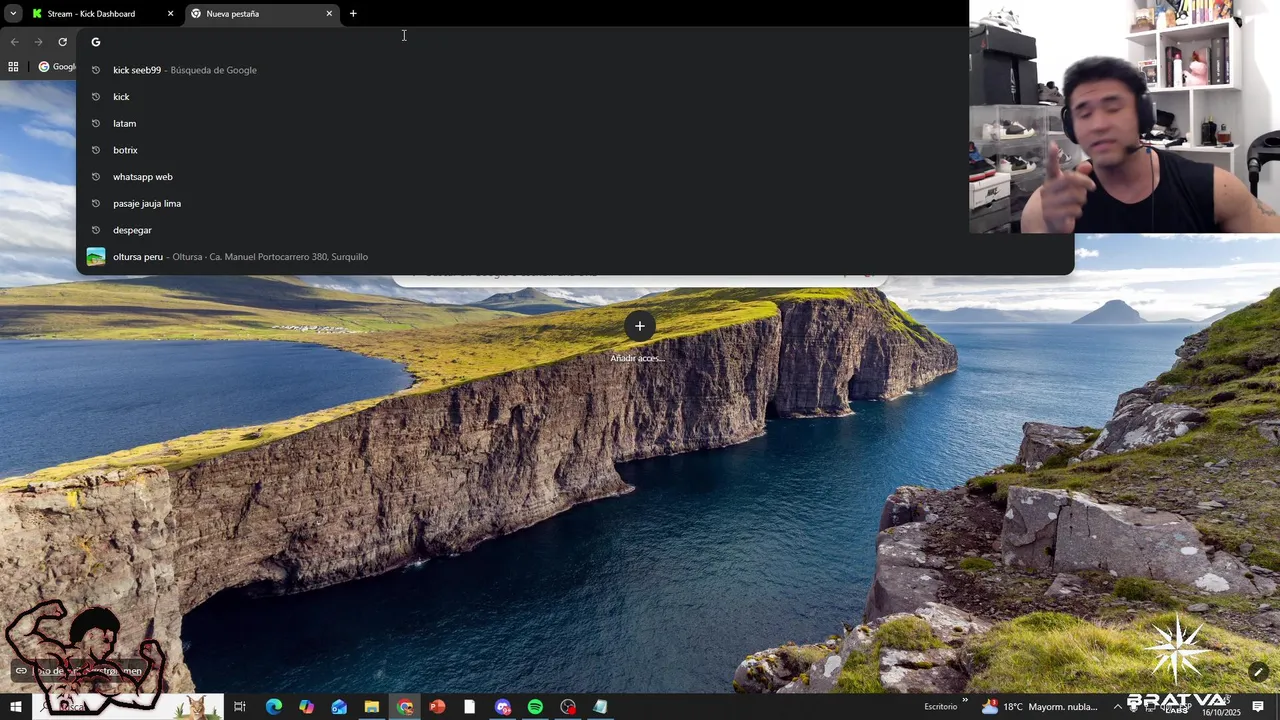Launch Microsoft Edge from the taskbar
Image resolution: width=1280 pixels, height=720 pixels.
273,707
